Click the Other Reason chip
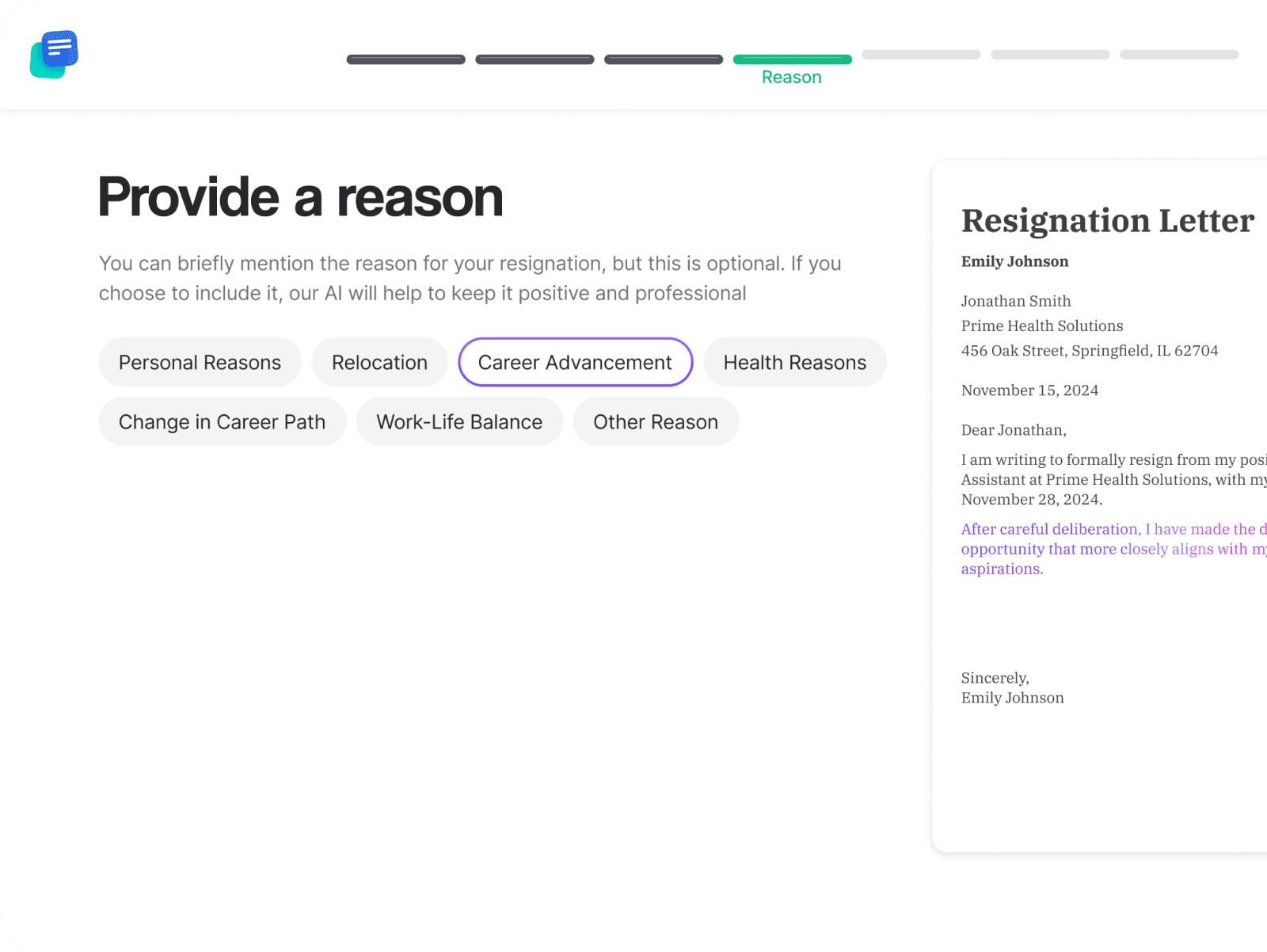Screen dimensions: 1267x952 [x=656, y=422]
